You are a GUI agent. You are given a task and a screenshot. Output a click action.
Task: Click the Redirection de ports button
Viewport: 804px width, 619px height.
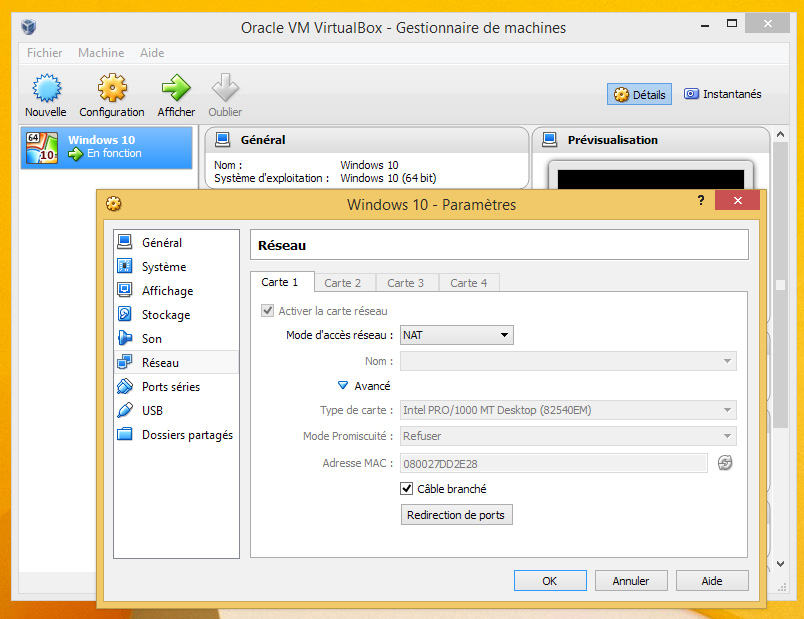pyautogui.click(x=456, y=515)
